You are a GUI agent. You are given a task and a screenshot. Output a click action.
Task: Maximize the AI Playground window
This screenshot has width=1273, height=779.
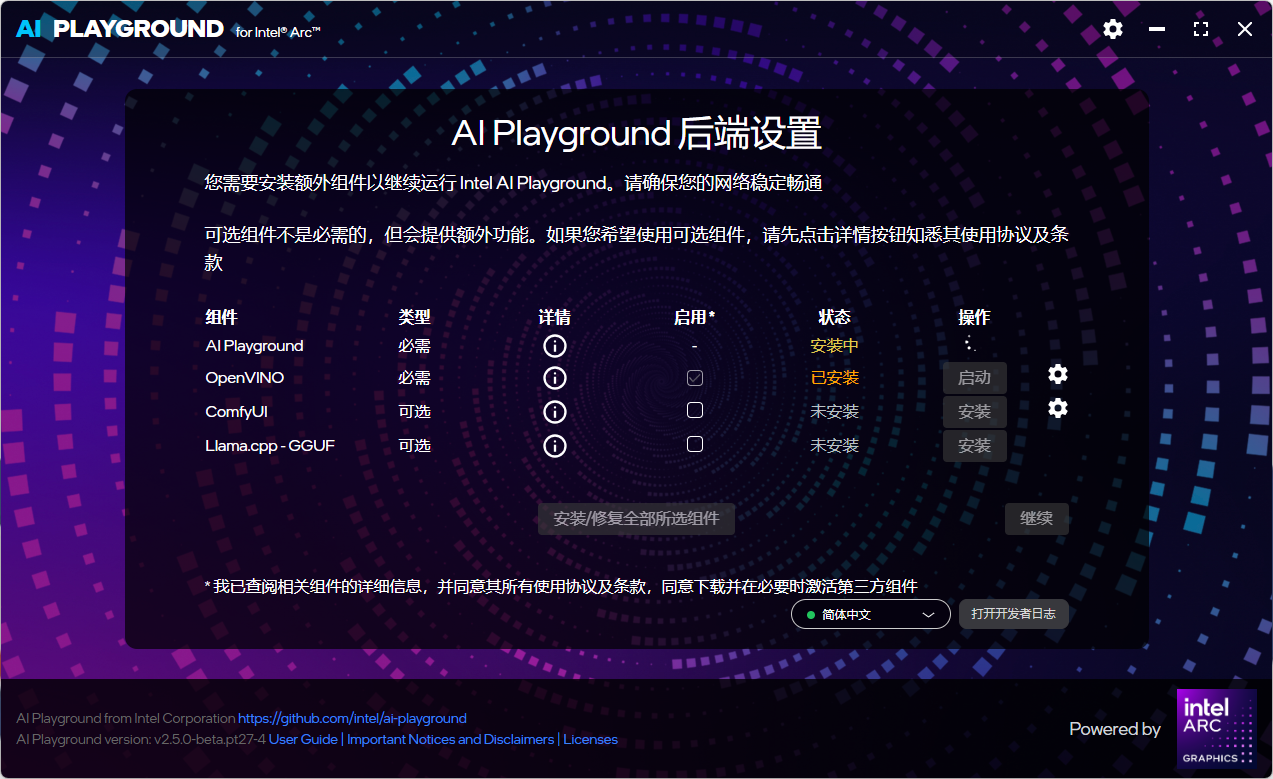(1201, 29)
